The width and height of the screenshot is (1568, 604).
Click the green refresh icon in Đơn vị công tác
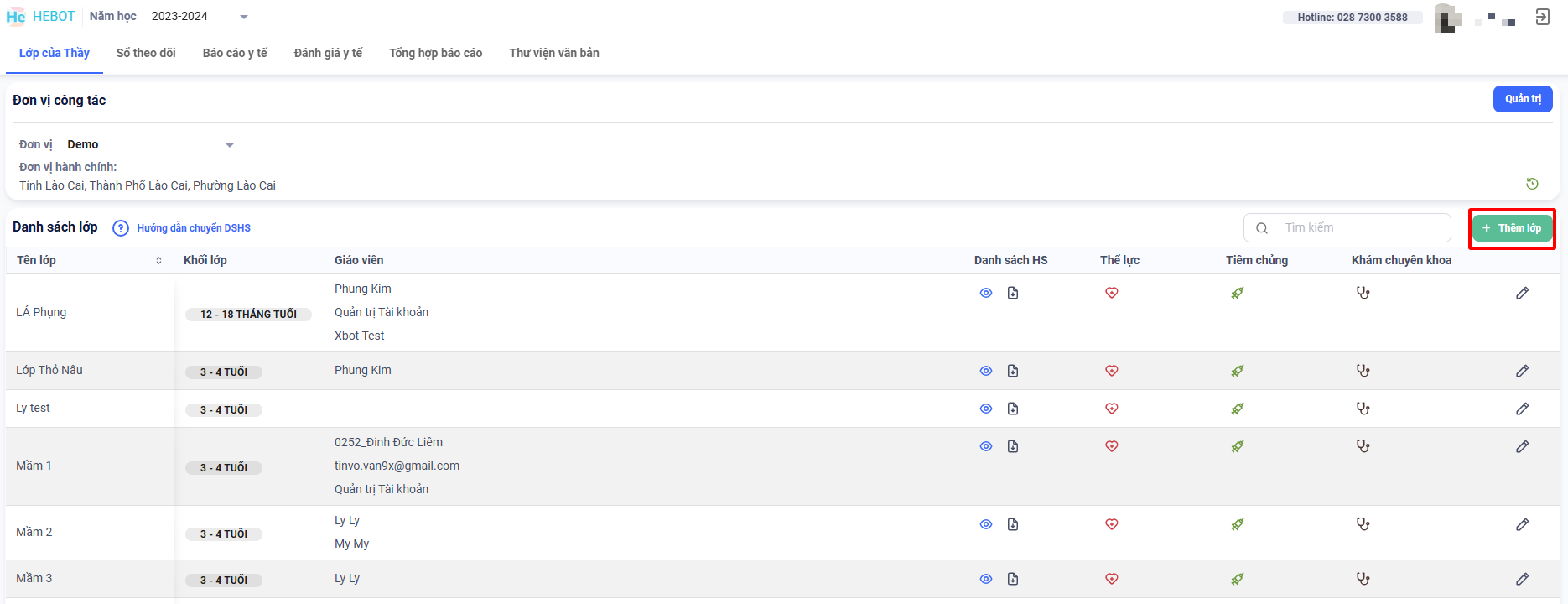click(x=1532, y=184)
